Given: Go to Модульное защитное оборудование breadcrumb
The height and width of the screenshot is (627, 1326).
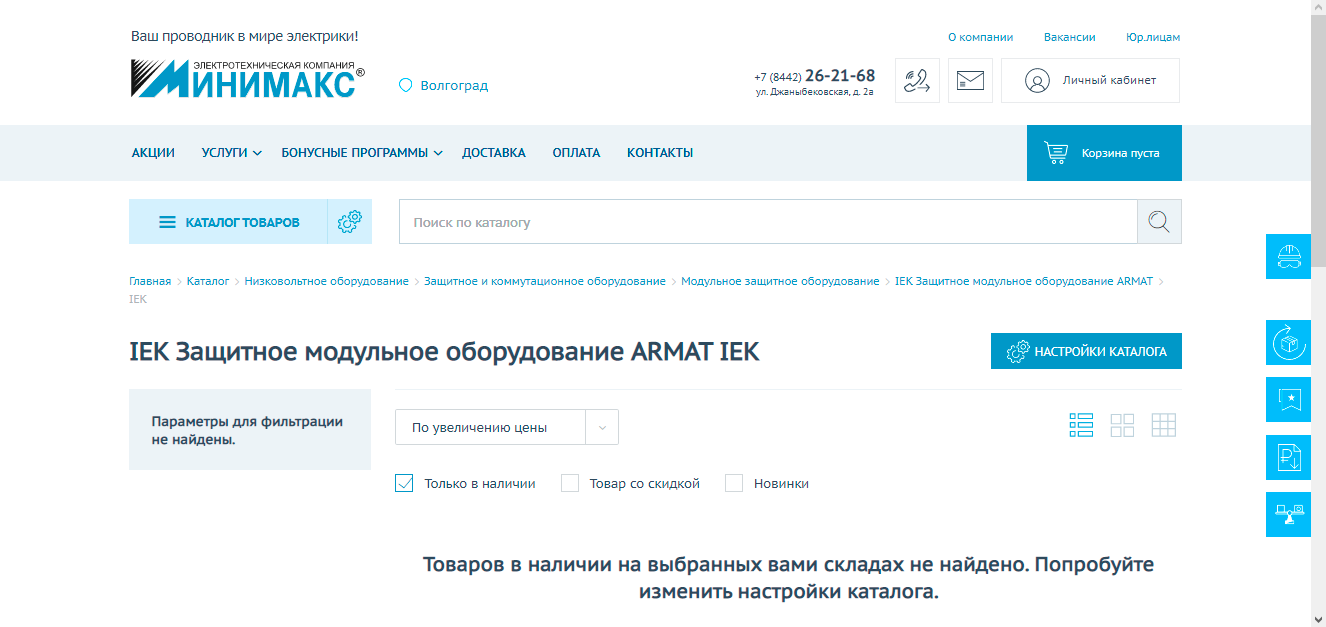Looking at the screenshot, I should click(780, 281).
